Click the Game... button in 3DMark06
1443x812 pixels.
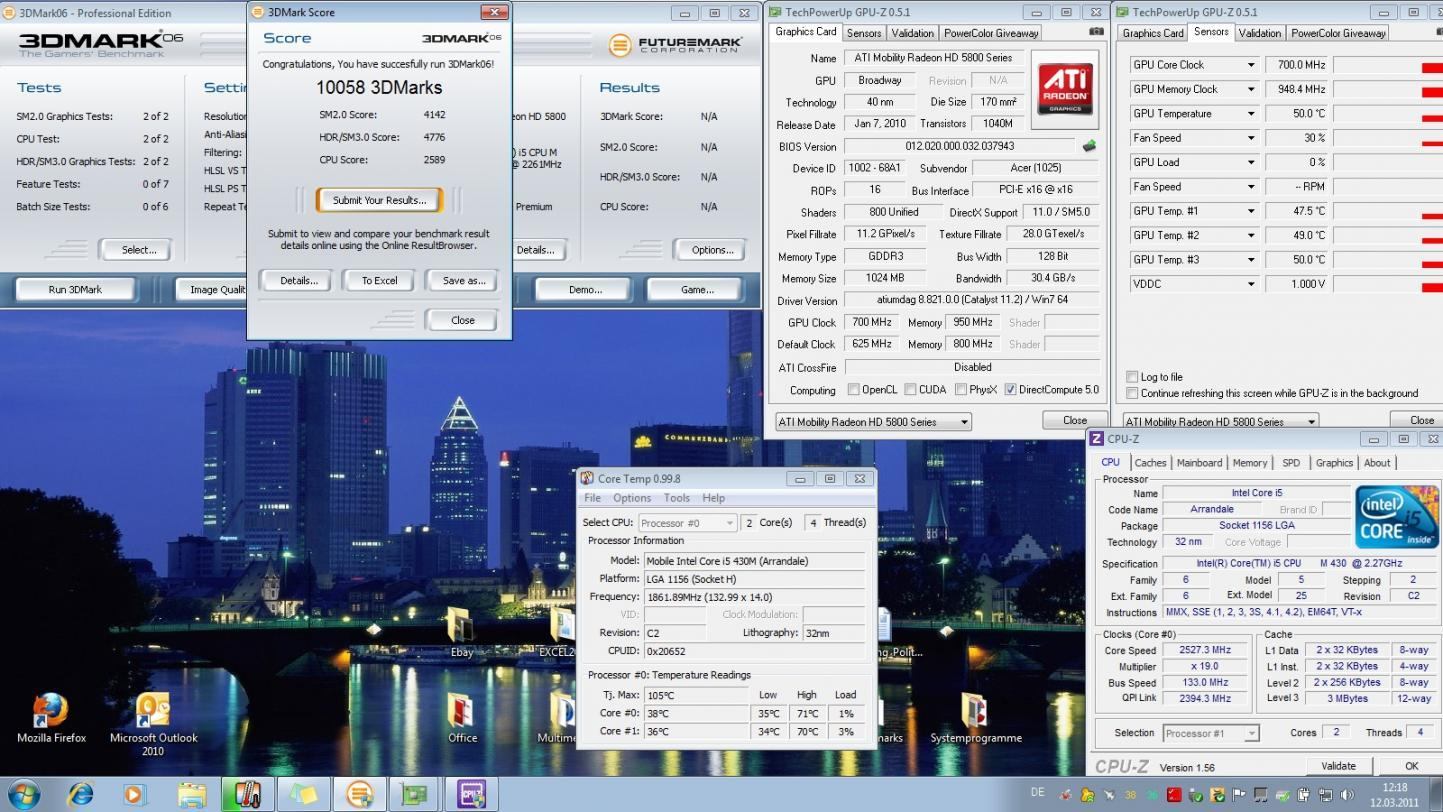(x=697, y=290)
